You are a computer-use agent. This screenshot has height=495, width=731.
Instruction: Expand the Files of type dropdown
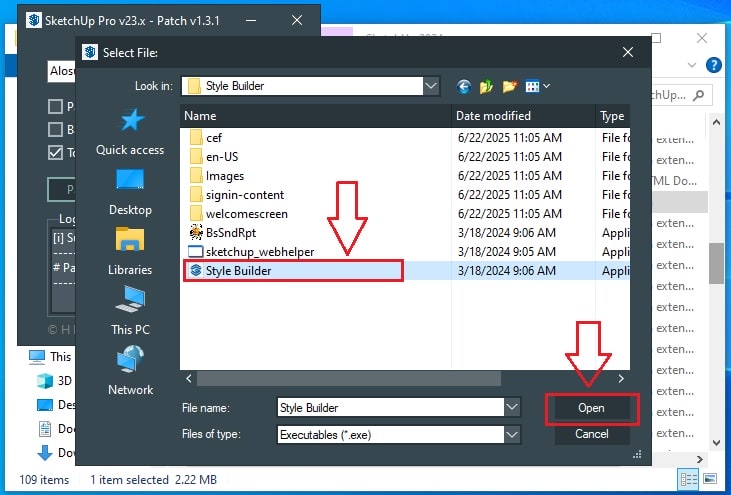tap(512, 435)
